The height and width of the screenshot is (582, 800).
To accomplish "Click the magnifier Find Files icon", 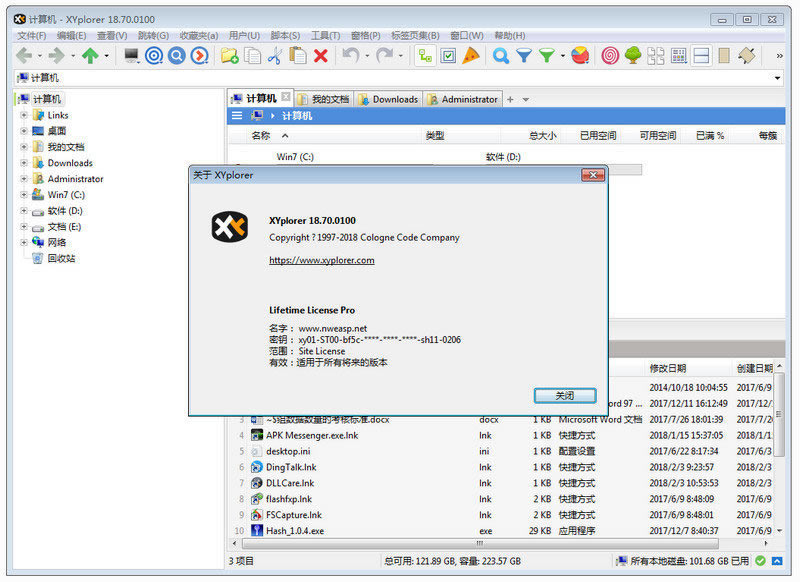I will coord(501,56).
